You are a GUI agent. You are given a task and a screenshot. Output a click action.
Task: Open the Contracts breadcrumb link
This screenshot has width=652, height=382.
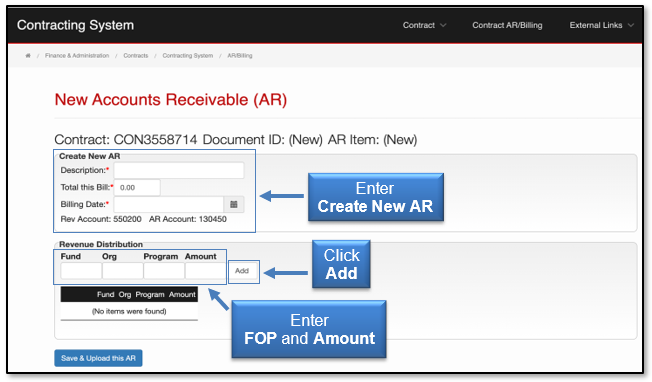click(x=136, y=56)
